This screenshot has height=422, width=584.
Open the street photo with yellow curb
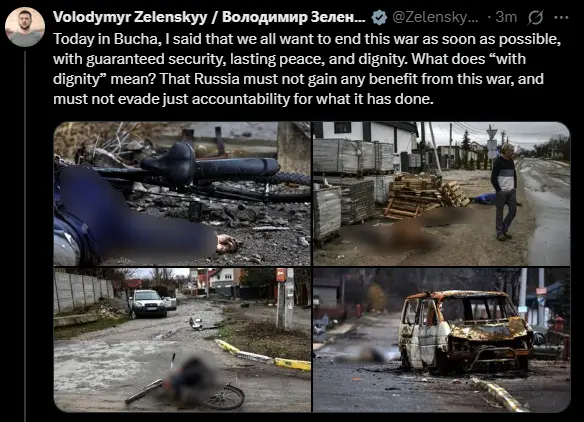pyautogui.click(x=182, y=340)
